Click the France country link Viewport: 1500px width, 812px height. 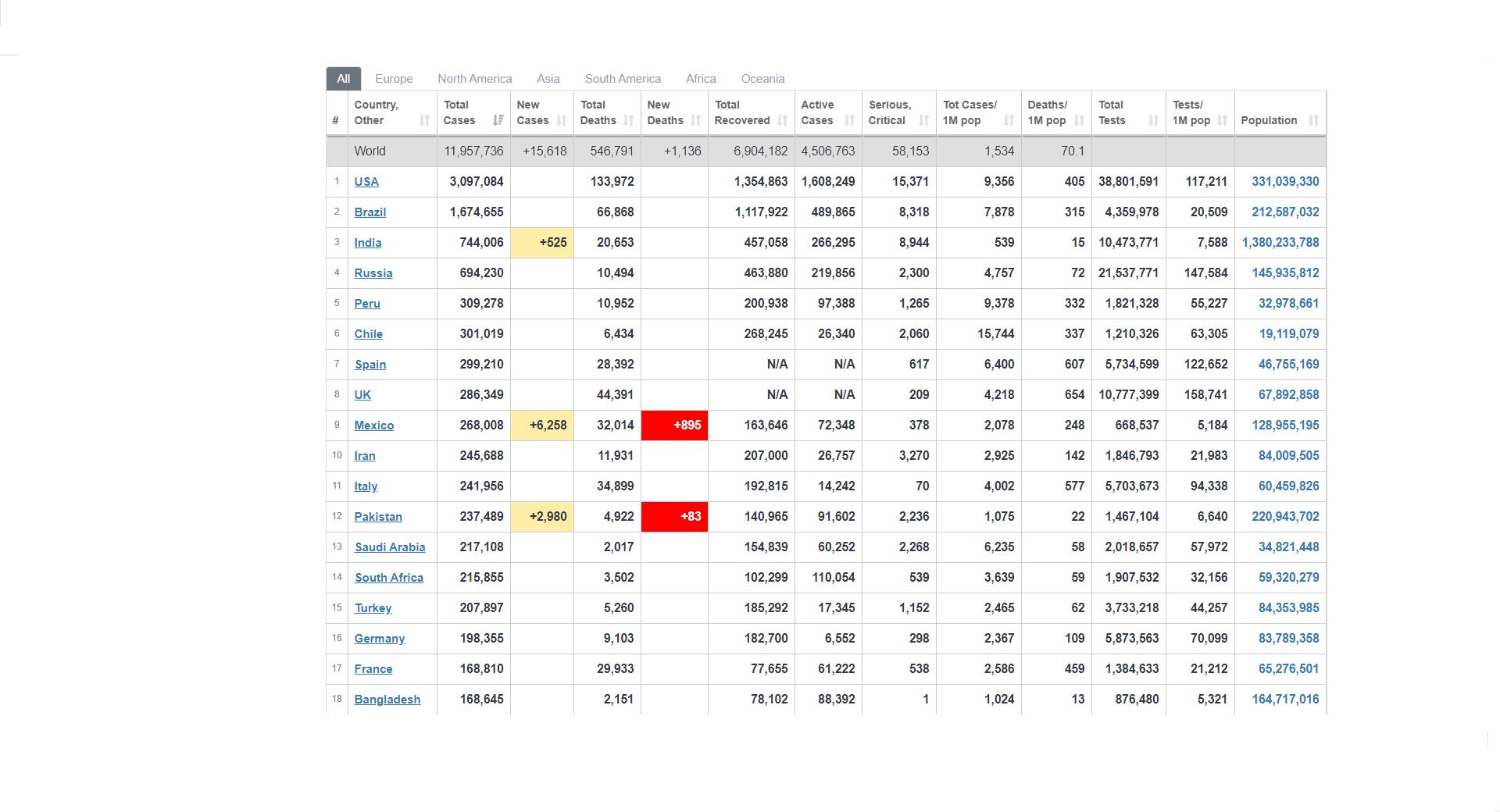(x=373, y=669)
